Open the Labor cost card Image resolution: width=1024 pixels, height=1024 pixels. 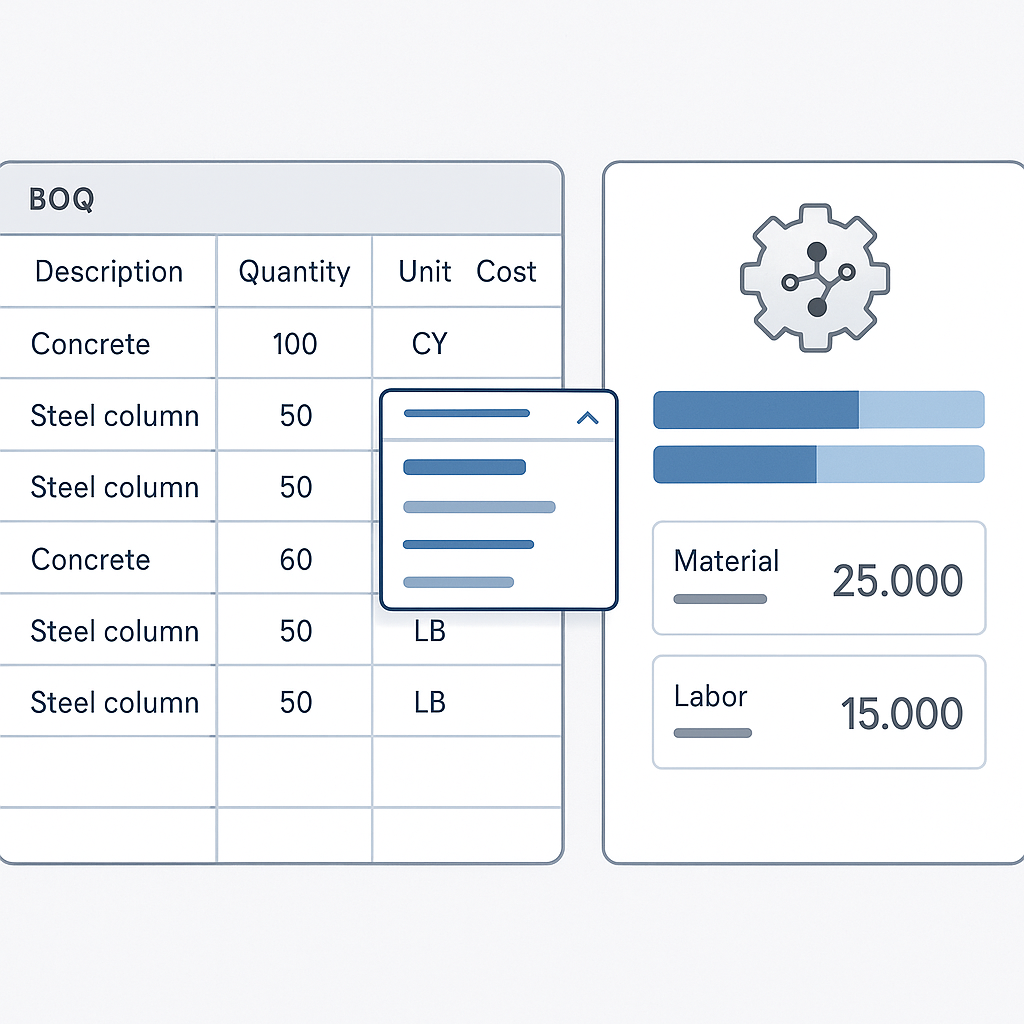click(819, 712)
